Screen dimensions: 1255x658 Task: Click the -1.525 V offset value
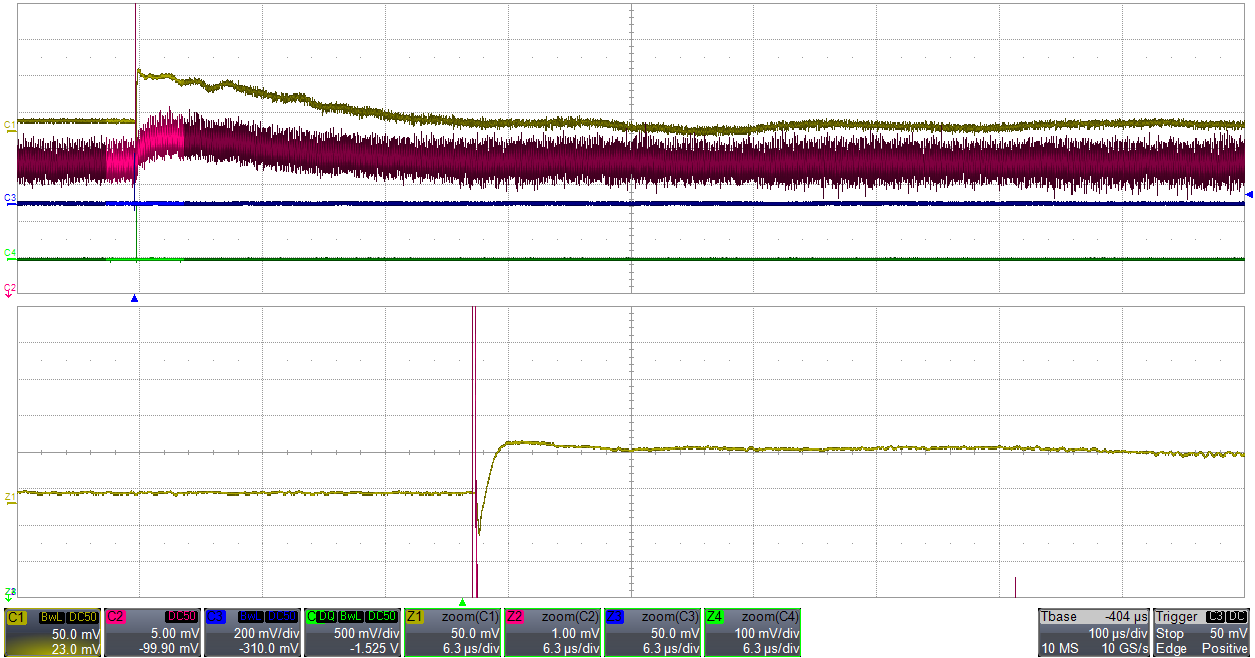(x=375, y=649)
